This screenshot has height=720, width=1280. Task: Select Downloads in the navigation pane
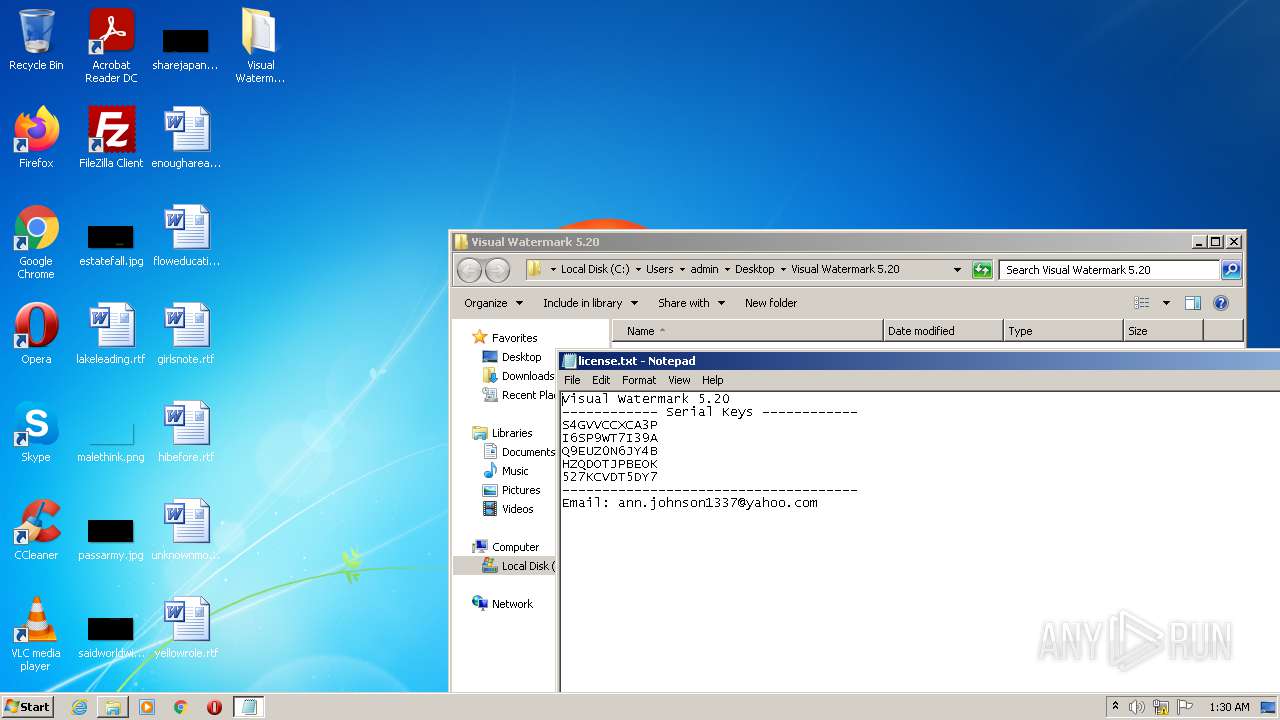tap(518, 376)
